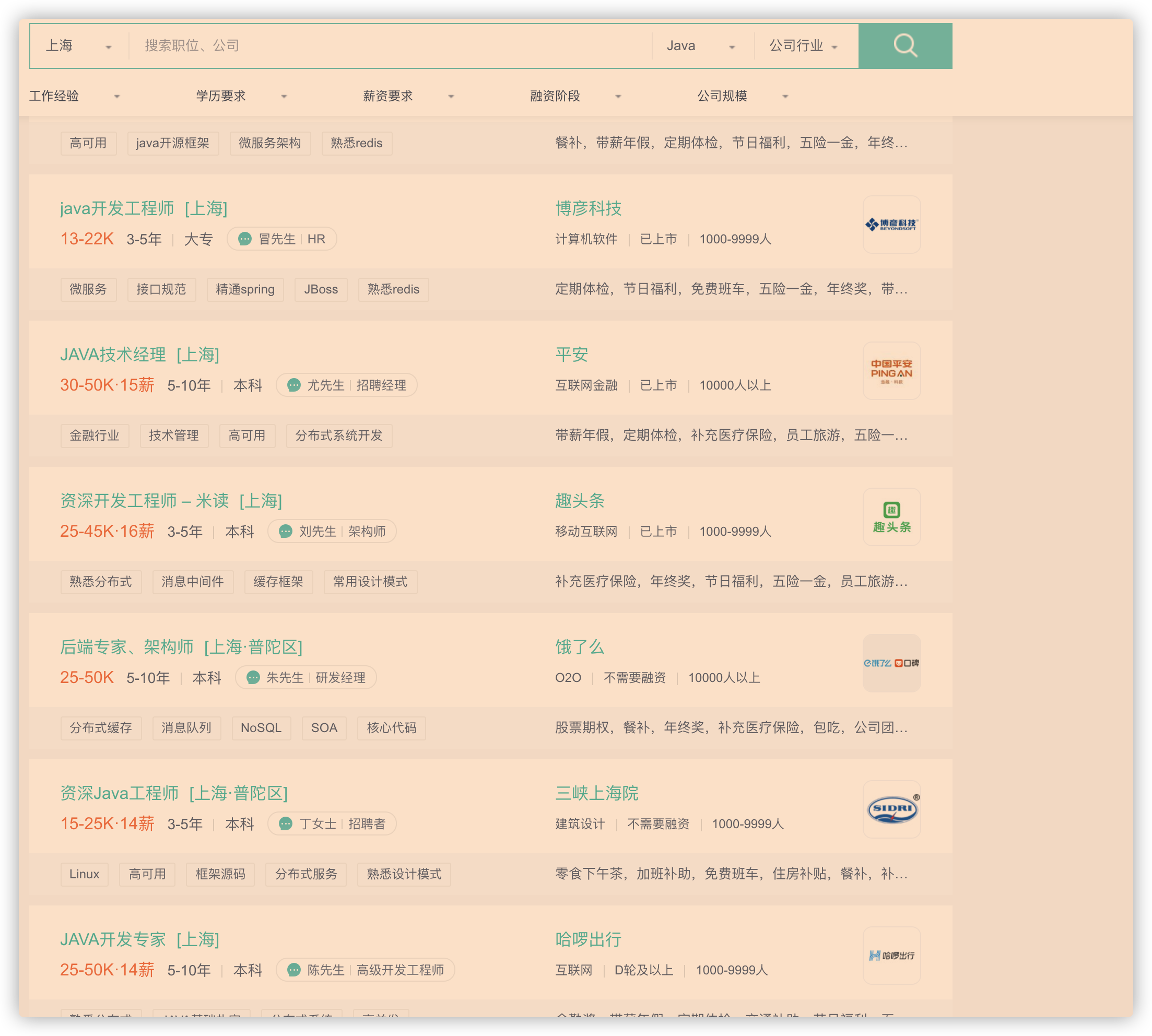Open the JAVA技术经理 job listing

pos(140,355)
